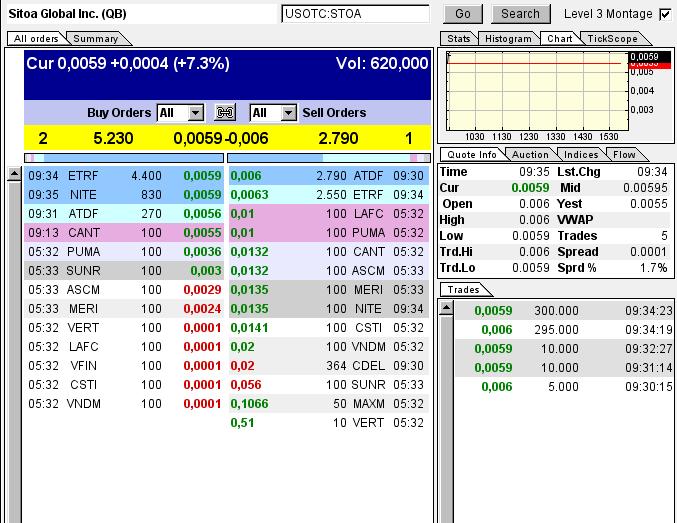Image resolution: width=677 pixels, height=523 pixels.
Task: Select the 300.000 trade at 09:34:23
Action: pos(565,311)
